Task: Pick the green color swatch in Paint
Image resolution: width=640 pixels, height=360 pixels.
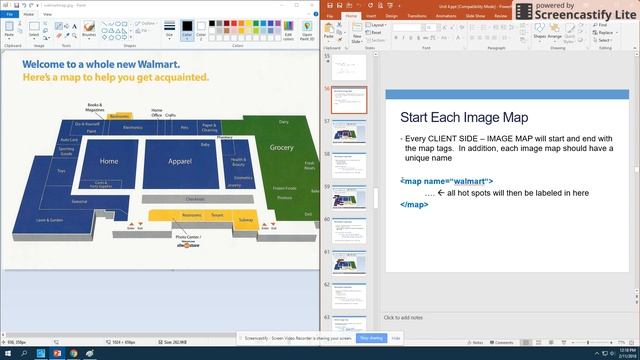Action: click(x=256, y=23)
